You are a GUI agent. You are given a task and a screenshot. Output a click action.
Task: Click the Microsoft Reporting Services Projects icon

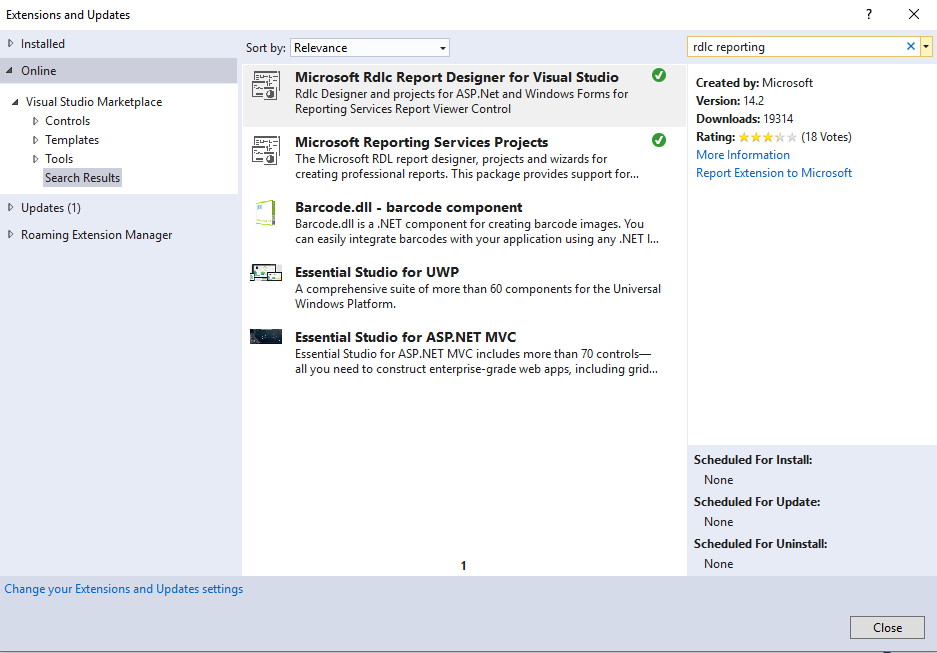click(266, 150)
